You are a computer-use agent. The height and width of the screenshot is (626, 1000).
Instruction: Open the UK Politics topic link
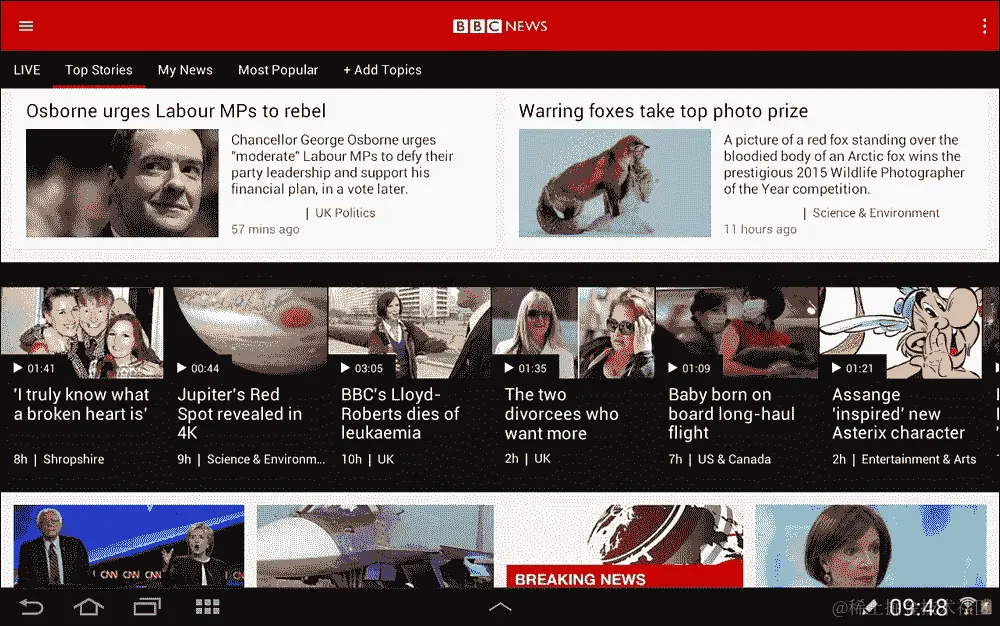point(345,213)
